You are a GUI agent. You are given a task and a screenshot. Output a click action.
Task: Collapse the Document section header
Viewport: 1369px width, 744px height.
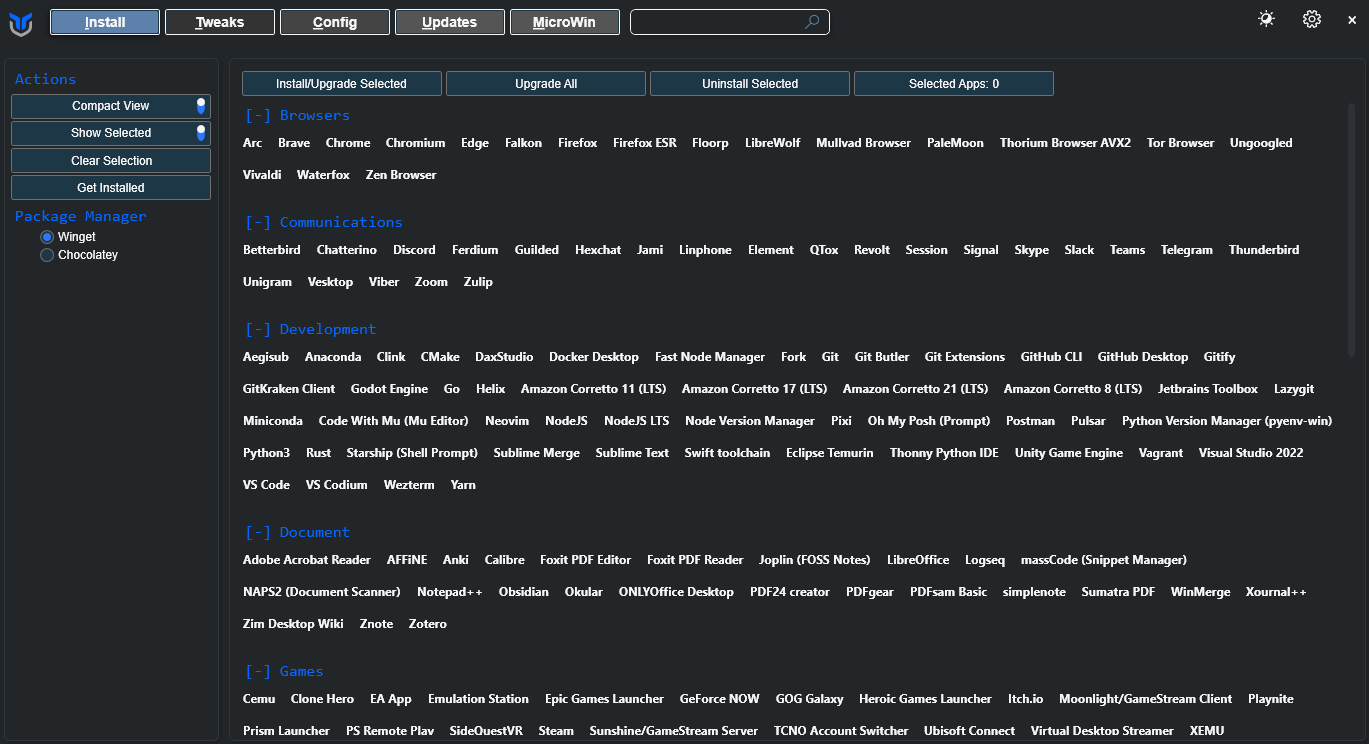(x=258, y=532)
